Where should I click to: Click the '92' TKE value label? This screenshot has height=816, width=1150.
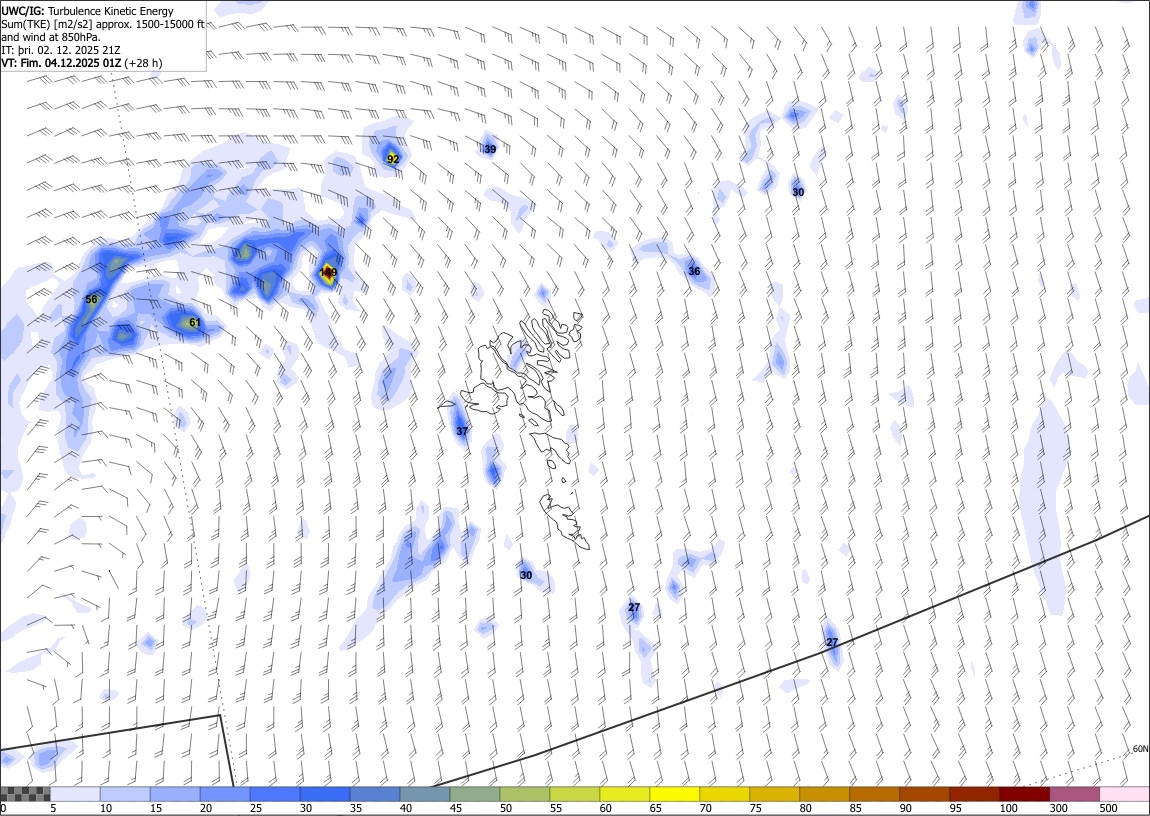(393, 159)
